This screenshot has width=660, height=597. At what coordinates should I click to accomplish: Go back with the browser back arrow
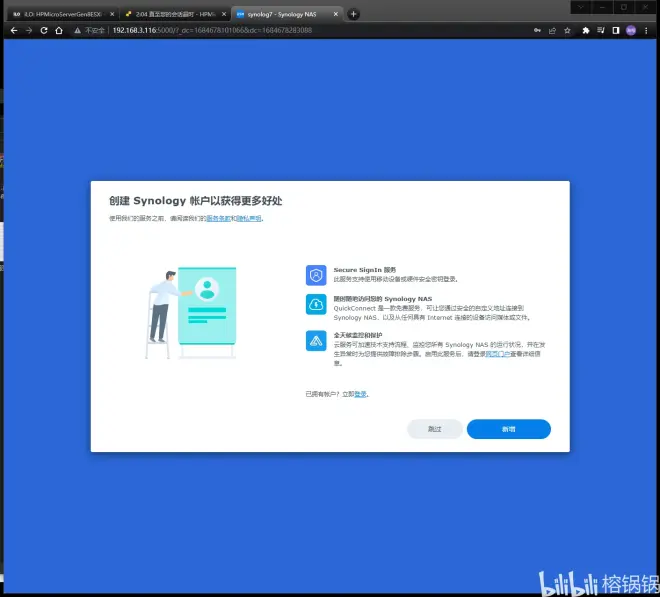pyautogui.click(x=14, y=30)
